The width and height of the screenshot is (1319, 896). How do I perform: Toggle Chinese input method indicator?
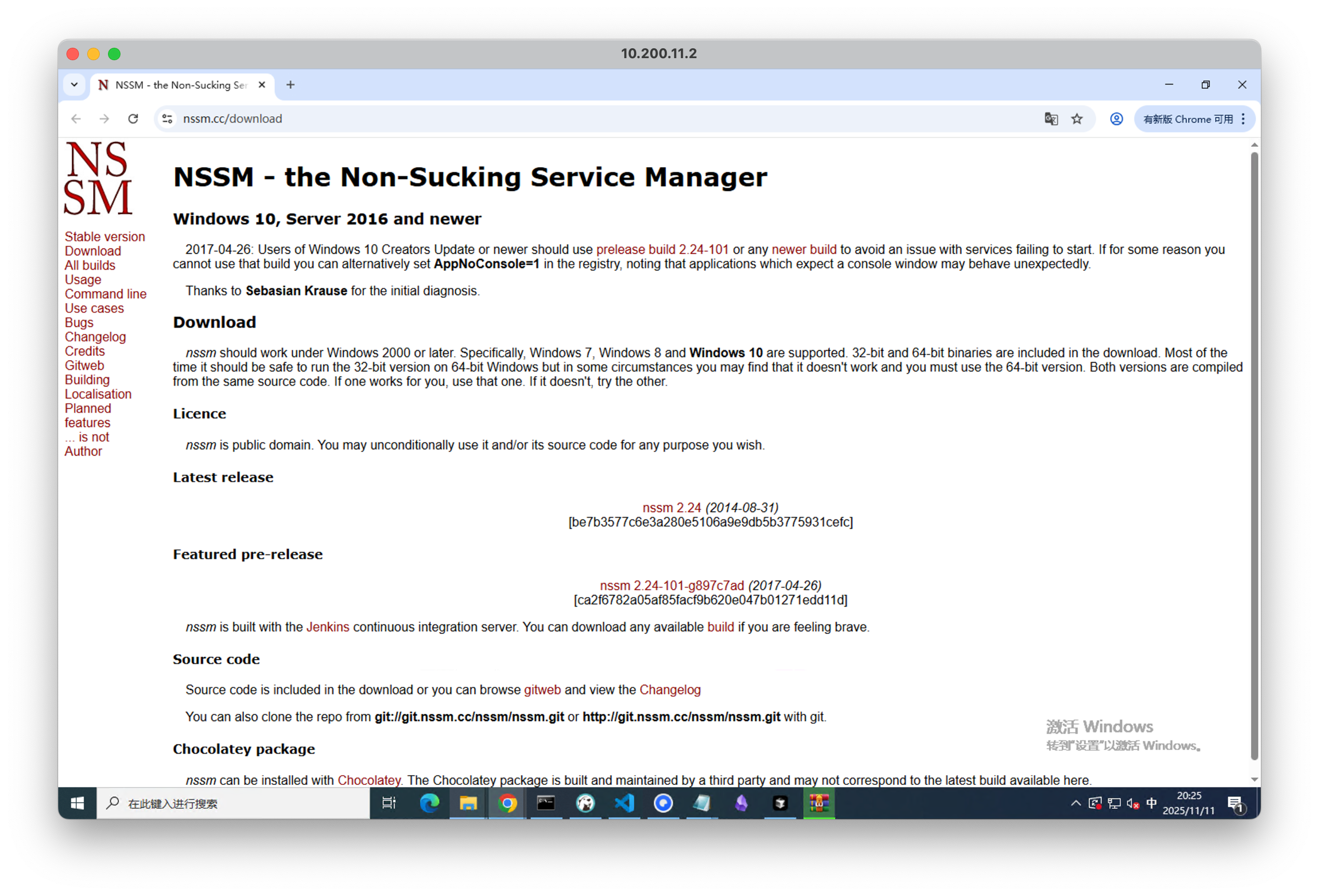(1151, 803)
